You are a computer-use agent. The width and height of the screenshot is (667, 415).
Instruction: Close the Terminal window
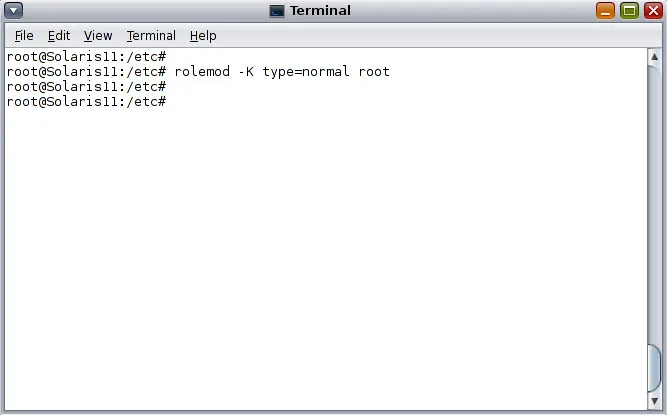click(x=653, y=11)
